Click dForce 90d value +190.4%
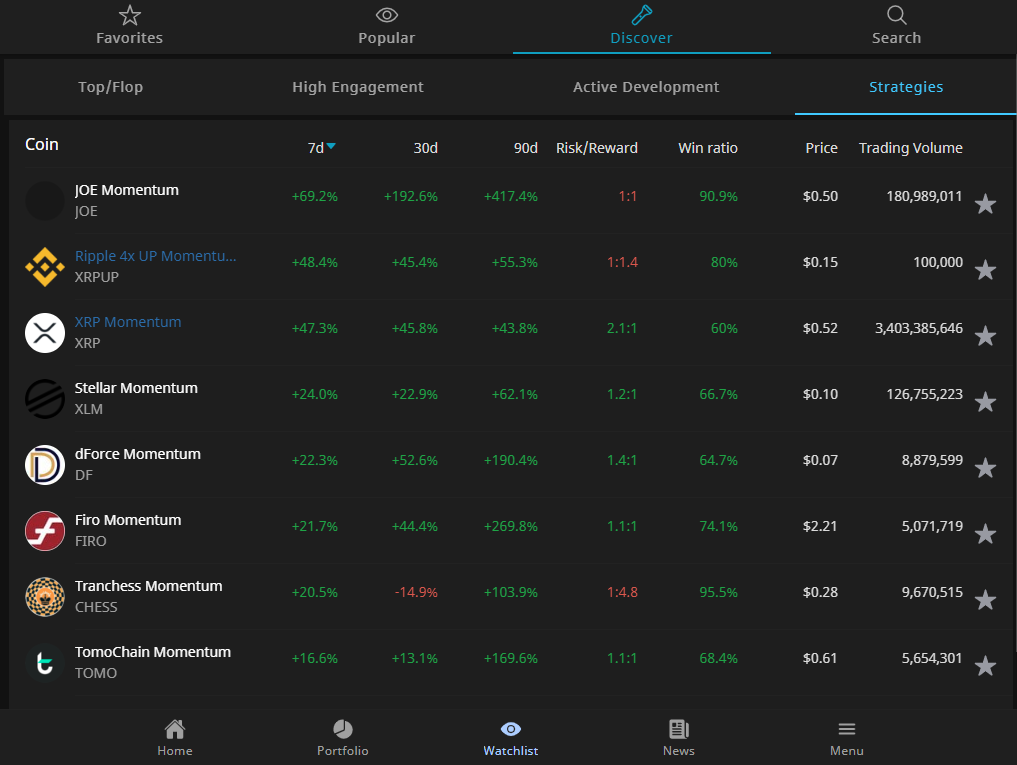Image resolution: width=1017 pixels, height=765 pixels. pyautogui.click(x=510, y=460)
